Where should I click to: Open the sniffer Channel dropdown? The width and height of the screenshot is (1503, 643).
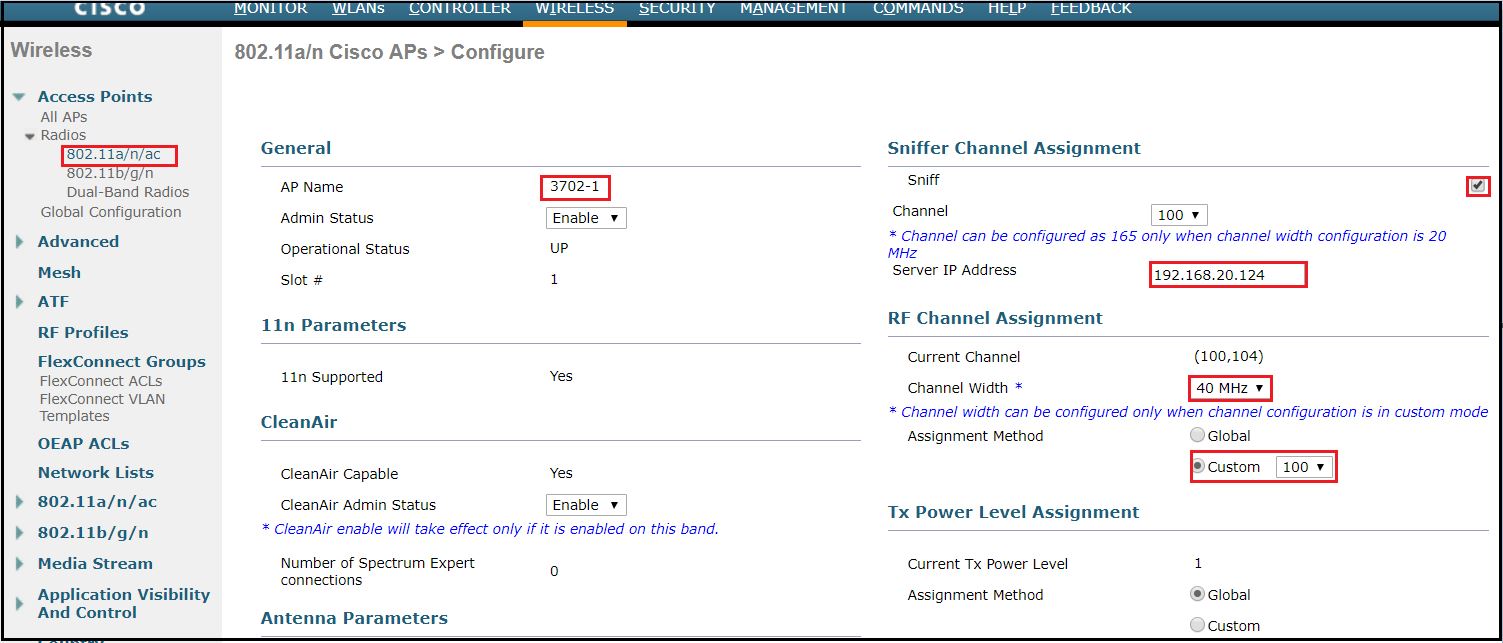1179,214
